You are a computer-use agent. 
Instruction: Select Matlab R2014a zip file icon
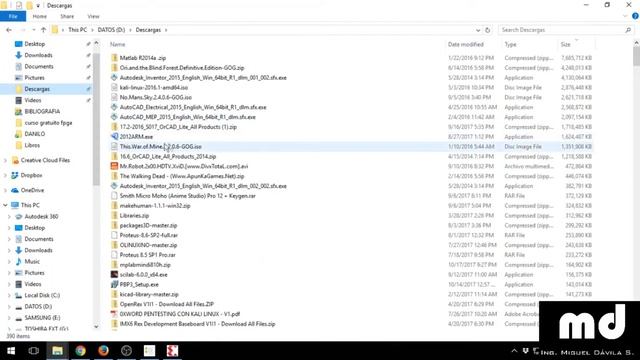click(x=114, y=58)
